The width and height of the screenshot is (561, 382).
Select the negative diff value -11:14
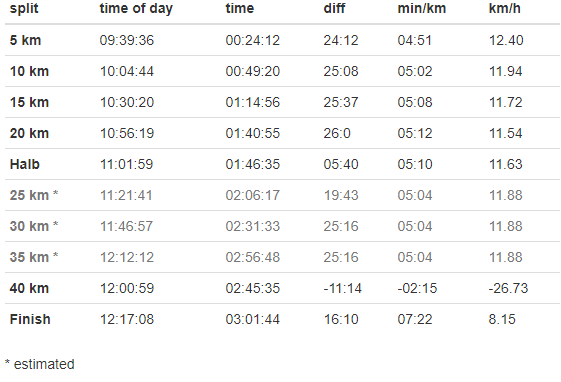[x=342, y=288]
